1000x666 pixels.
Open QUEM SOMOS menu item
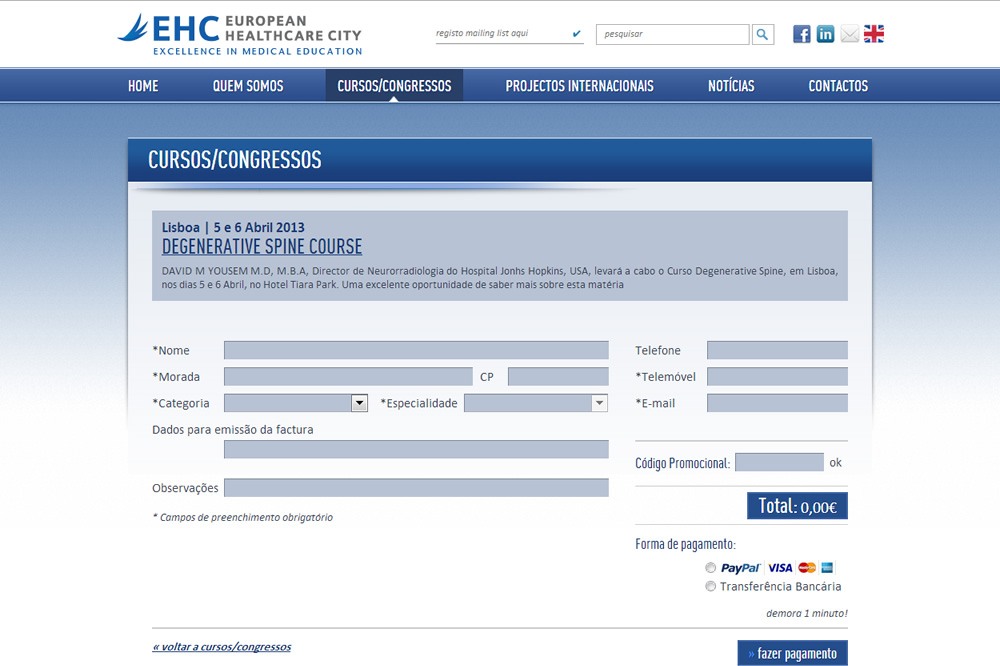(x=248, y=85)
